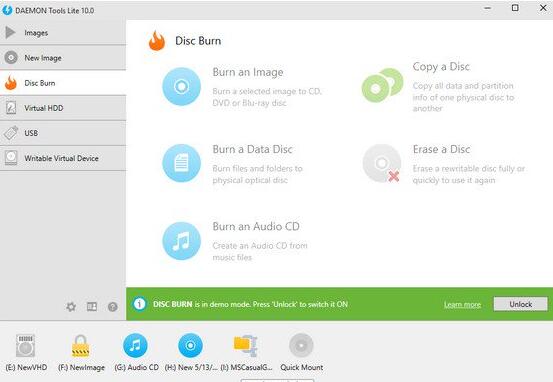
Task: Follow the Learn more link
Action: (462, 304)
